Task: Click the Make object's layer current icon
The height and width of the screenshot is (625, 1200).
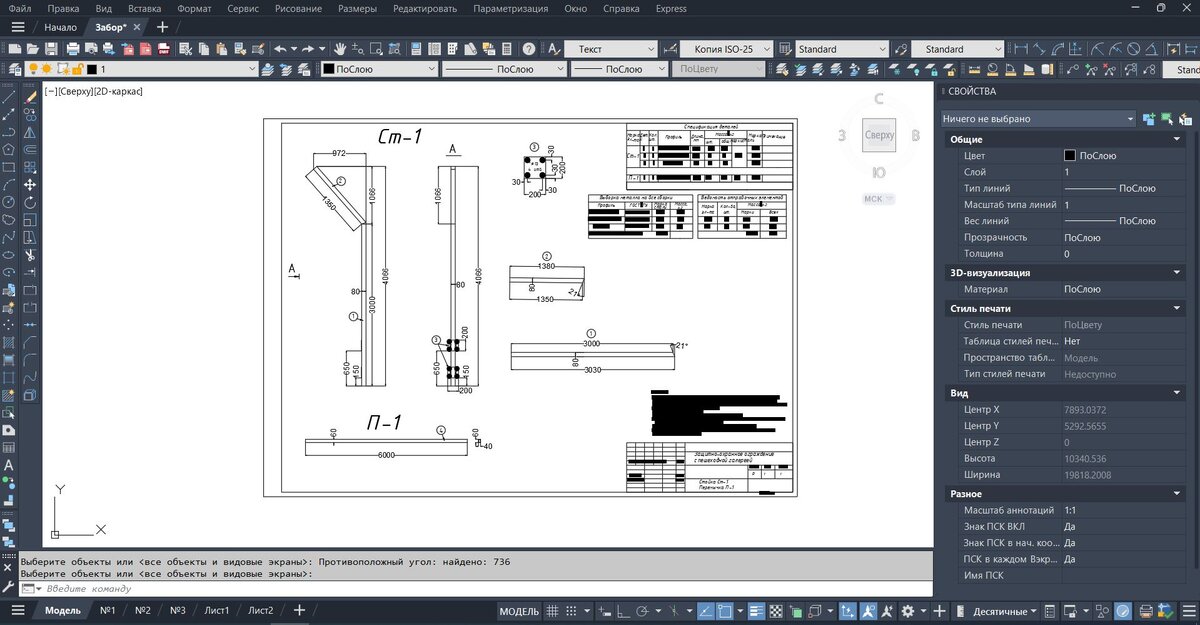Action: pos(267,69)
